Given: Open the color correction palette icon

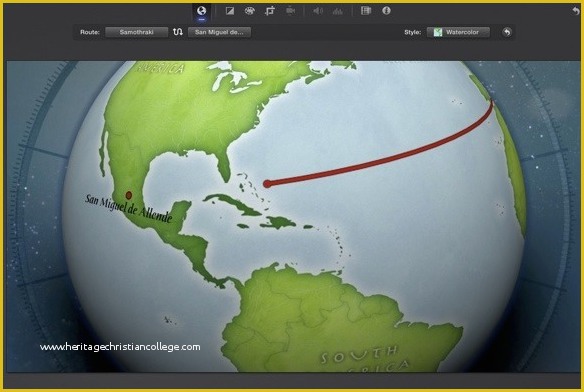Looking at the screenshot, I should [x=250, y=11].
